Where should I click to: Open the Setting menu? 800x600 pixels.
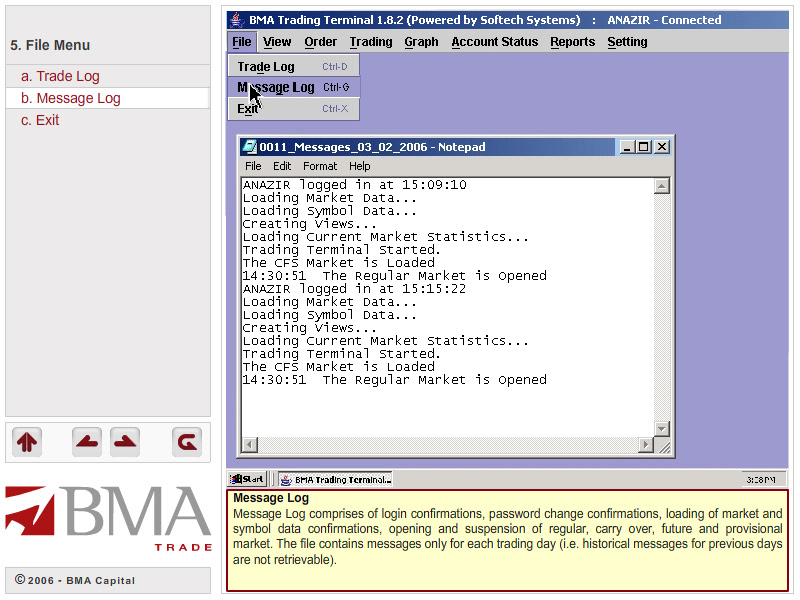pos(627,42)
